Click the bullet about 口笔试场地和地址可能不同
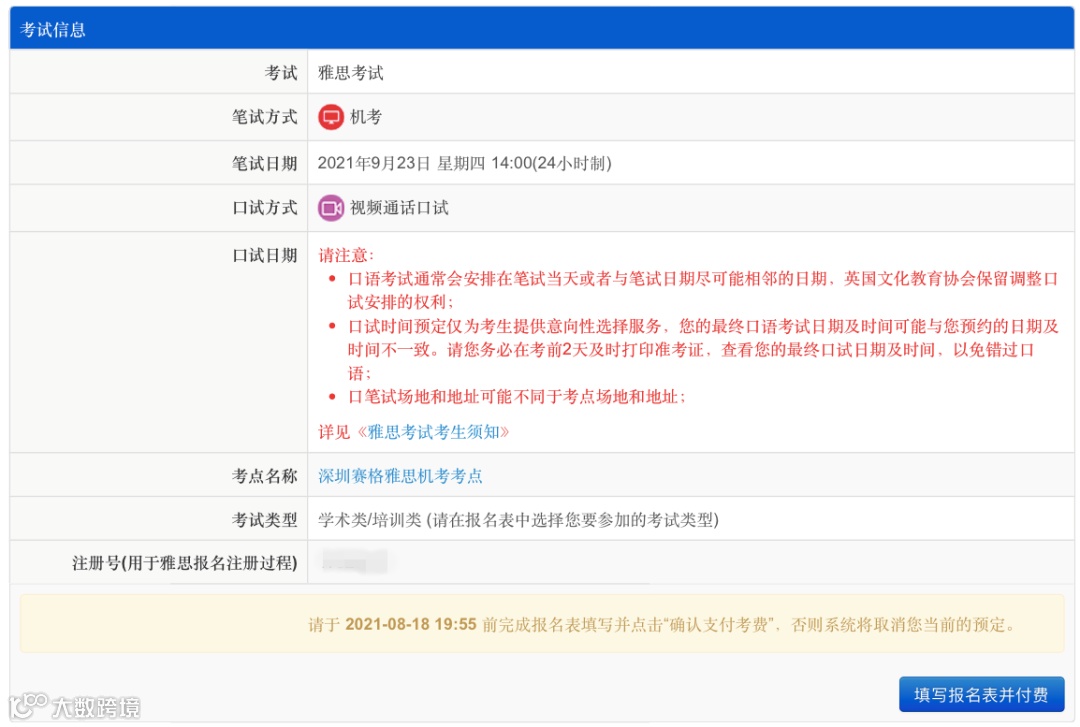The height and width of the screenshot is (727, 1080). pyautogui.click(x=517, y=397)
